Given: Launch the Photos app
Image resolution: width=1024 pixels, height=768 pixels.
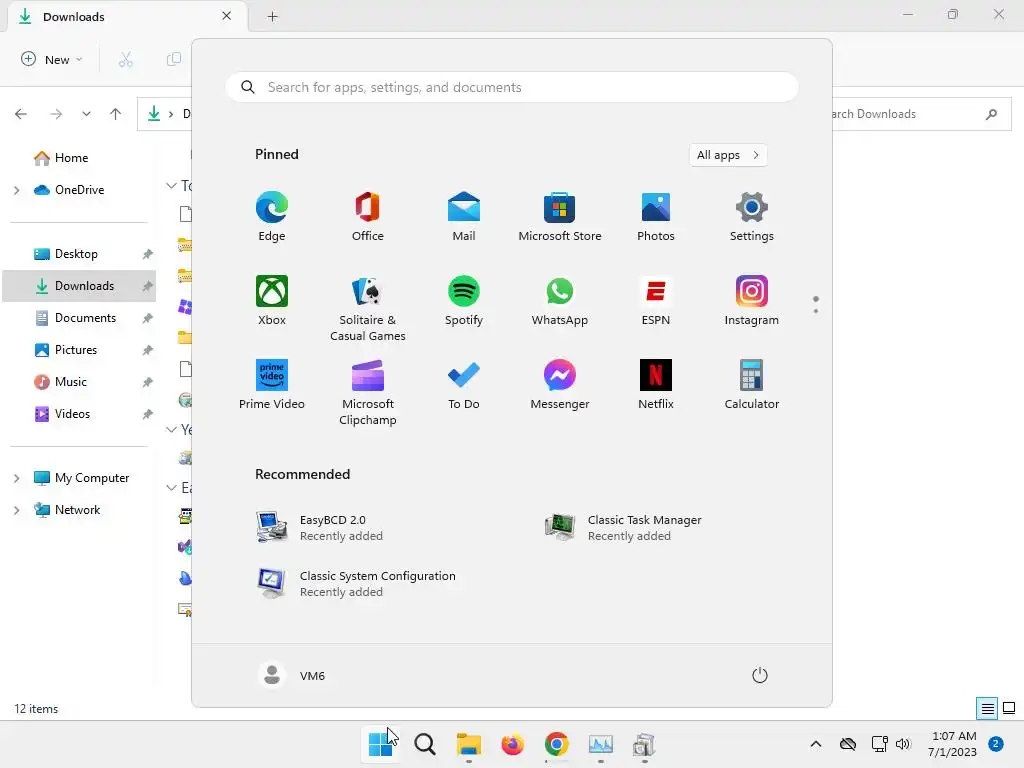Looking at the screenshot, I should click(656, 216).
